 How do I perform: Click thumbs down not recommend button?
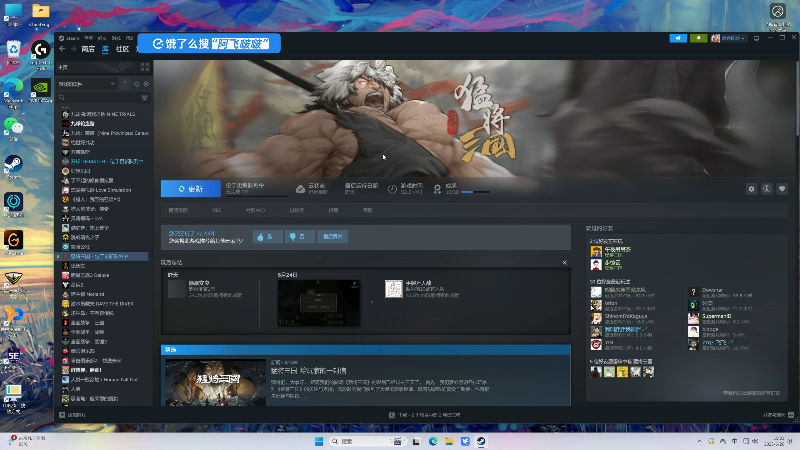point(299,237)
